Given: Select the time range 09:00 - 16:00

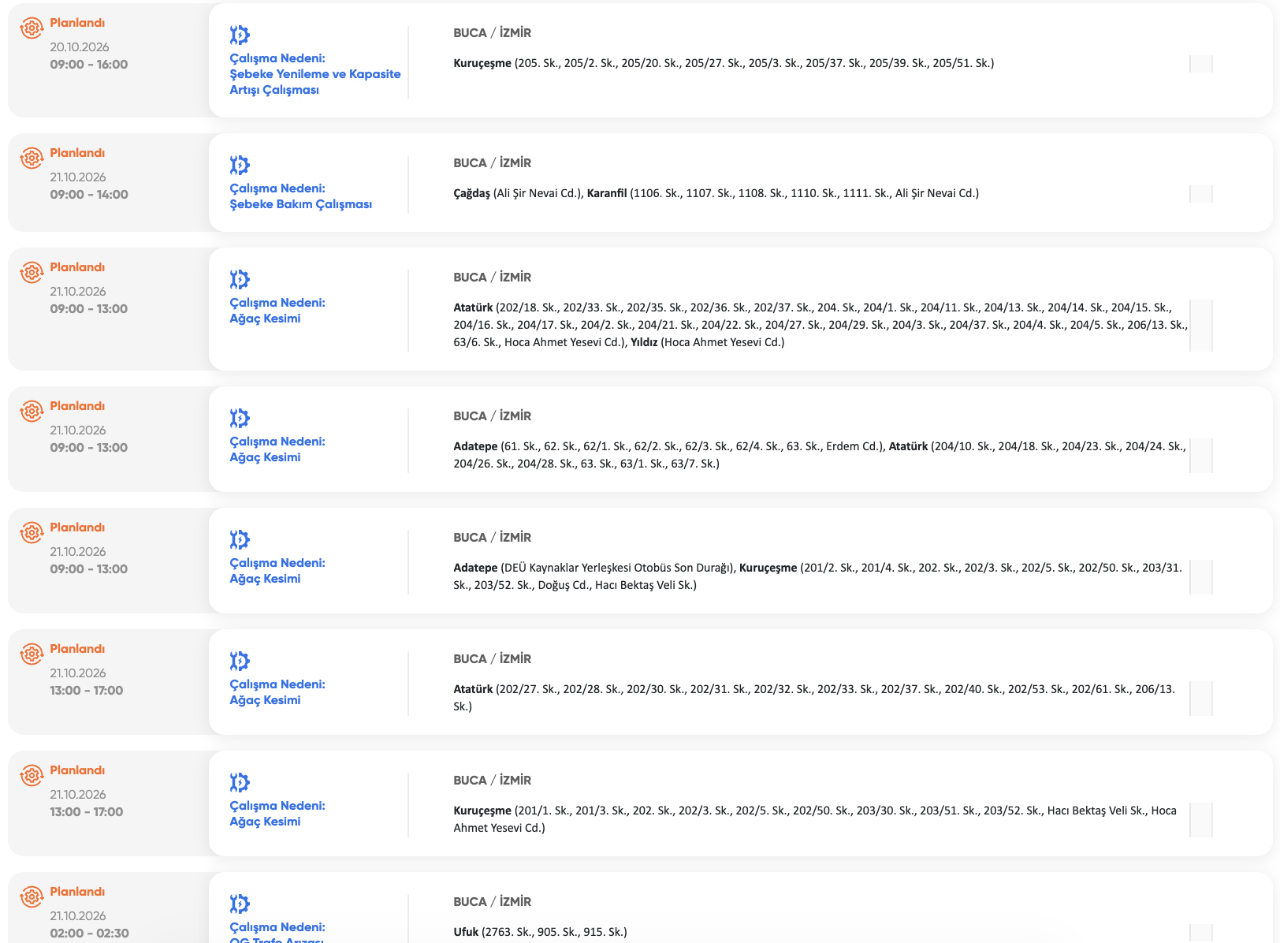Looking at the screenshot, I should pyautogui.click(x=89, y=65).
